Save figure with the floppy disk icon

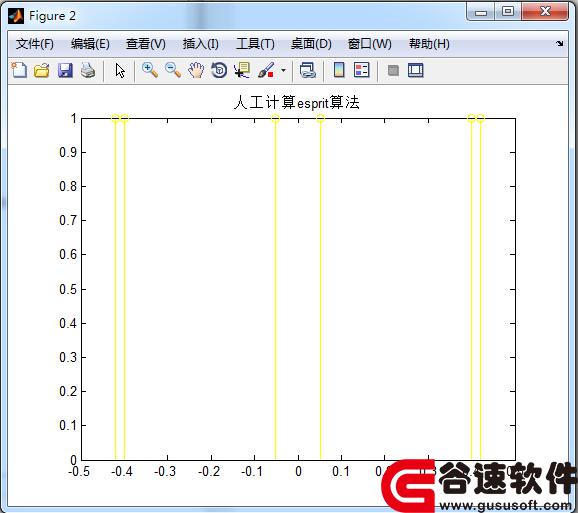point(65,70)
